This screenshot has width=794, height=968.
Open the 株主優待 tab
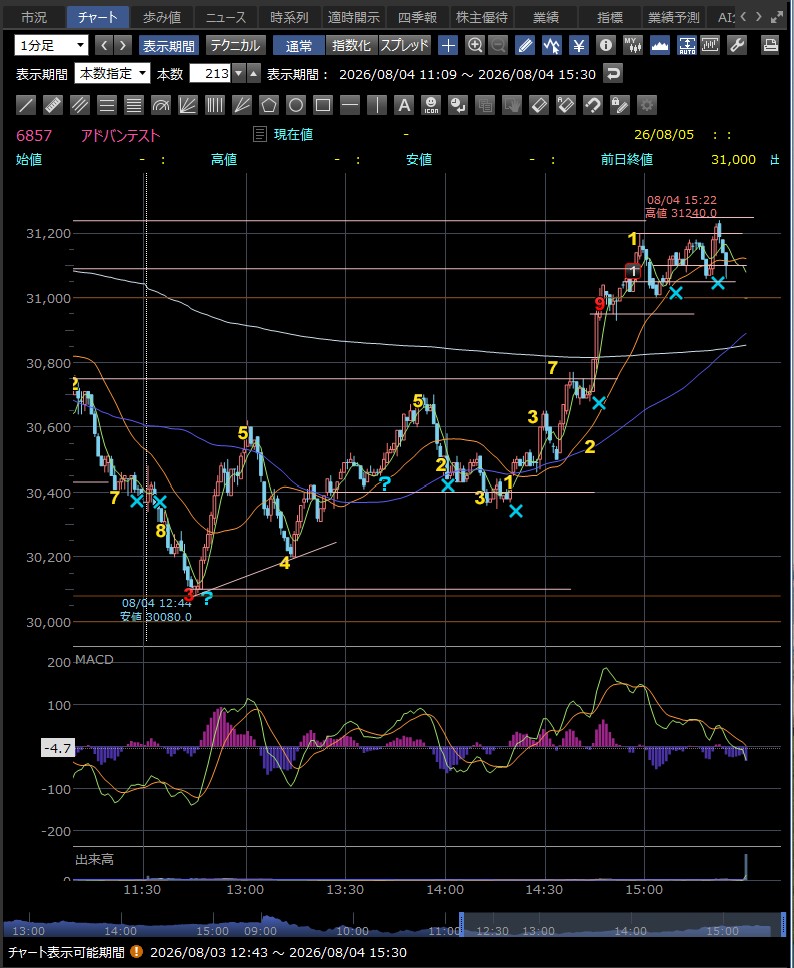click(x=482, y=17)
